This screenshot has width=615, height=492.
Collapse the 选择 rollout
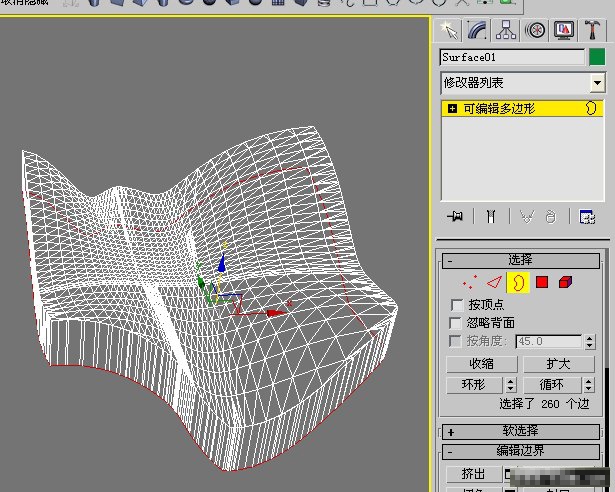point(521,260)
